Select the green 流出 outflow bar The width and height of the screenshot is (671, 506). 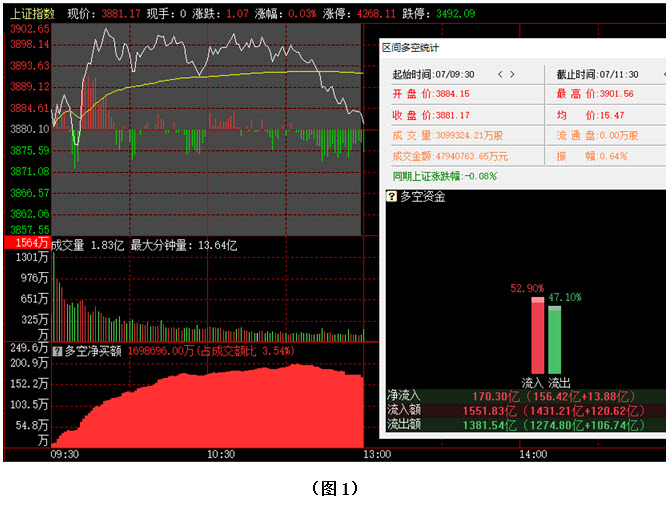tap(555, 339)
